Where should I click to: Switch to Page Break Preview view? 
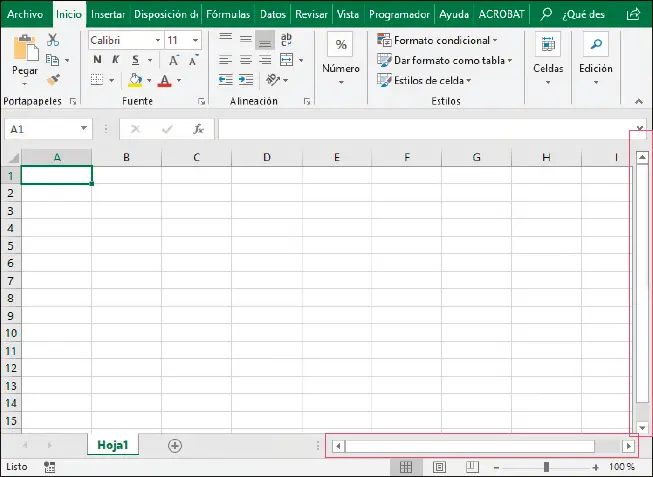(x=472, y=467)
